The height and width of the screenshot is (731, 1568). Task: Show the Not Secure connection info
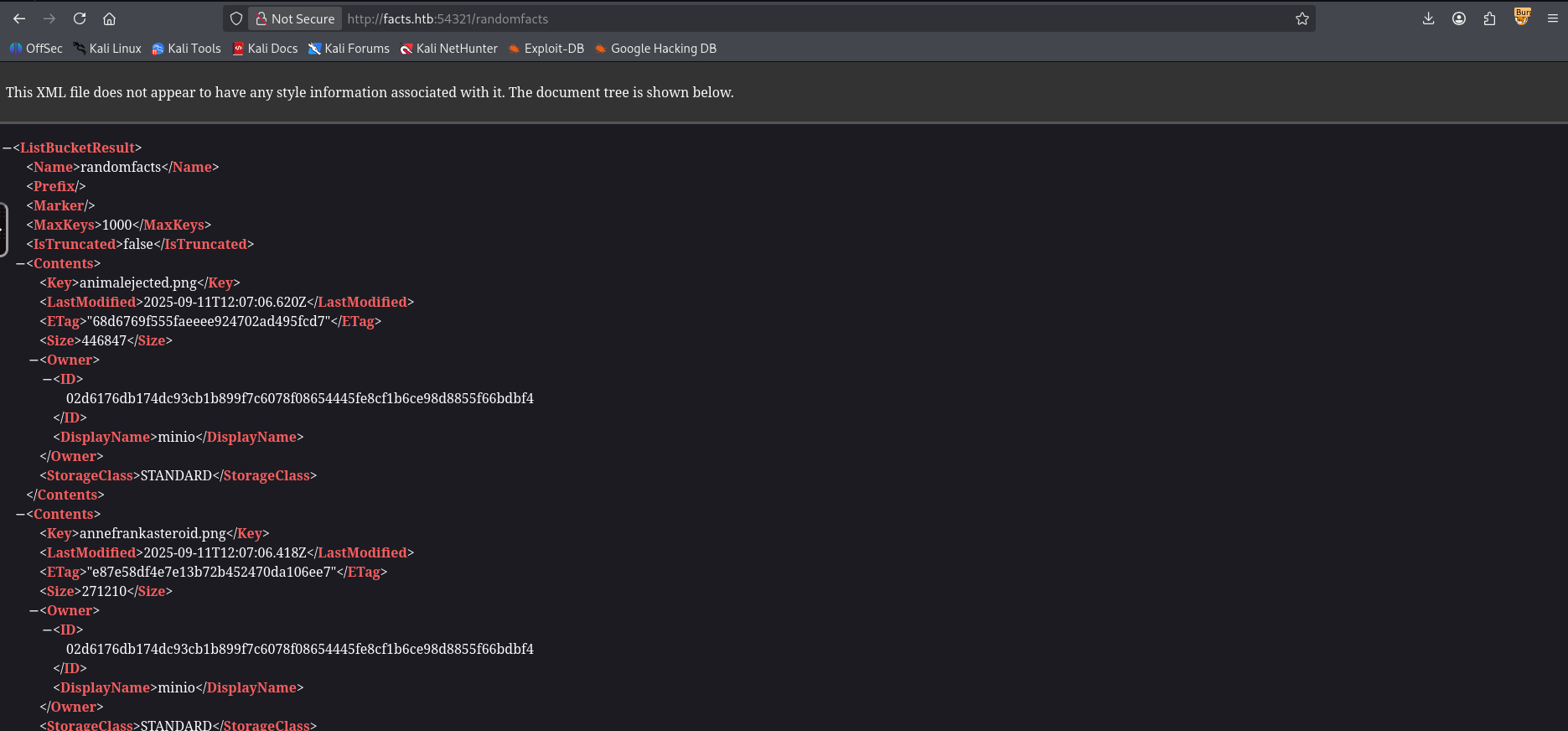(295, 18)
